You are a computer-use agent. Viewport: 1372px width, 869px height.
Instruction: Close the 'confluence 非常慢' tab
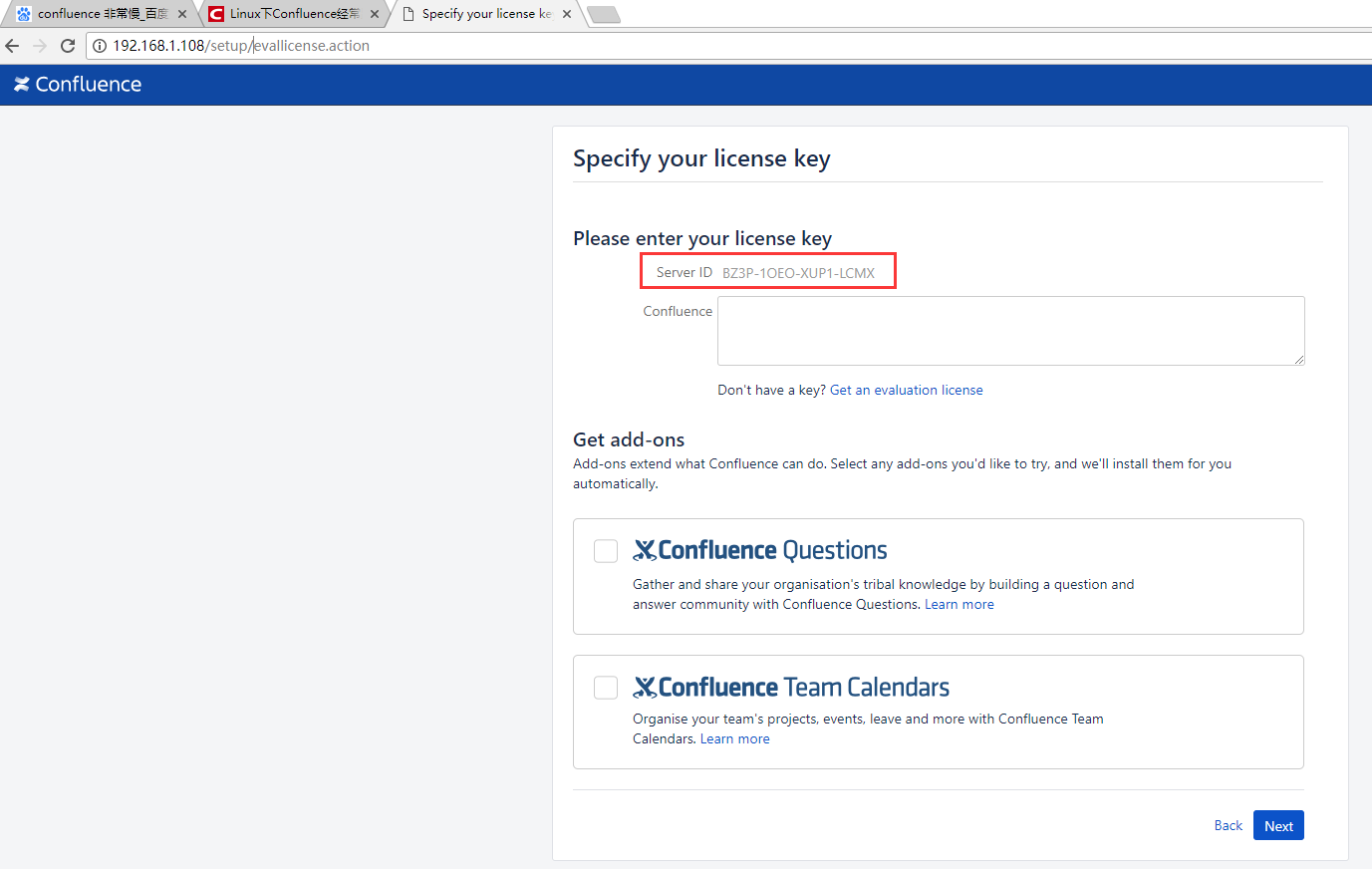(x=182, y=14)
